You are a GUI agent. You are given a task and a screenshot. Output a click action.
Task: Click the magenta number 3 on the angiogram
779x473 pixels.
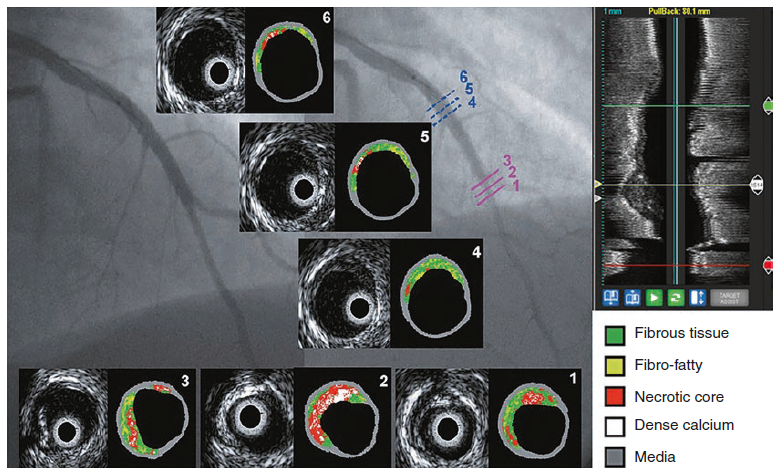pos(507,160)
